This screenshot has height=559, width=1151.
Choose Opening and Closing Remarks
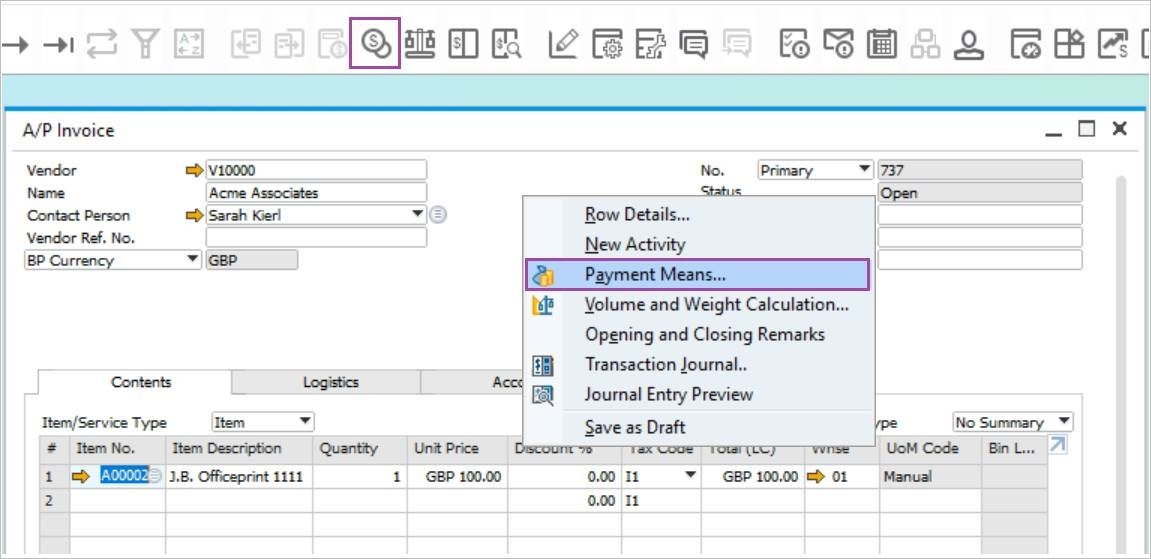tap(705, 335)
